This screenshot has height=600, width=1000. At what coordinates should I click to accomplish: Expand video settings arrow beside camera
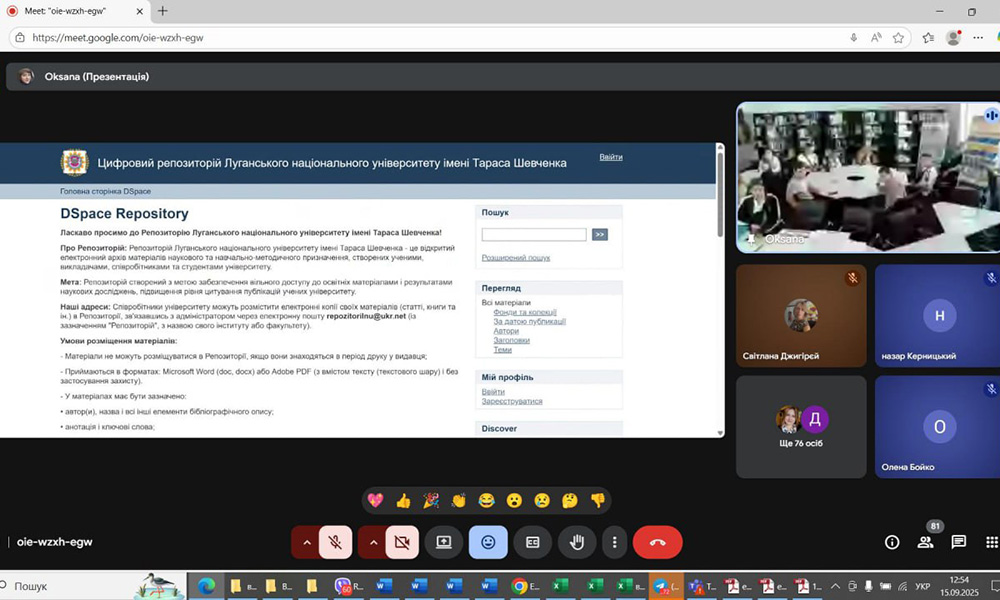(373, 542)
